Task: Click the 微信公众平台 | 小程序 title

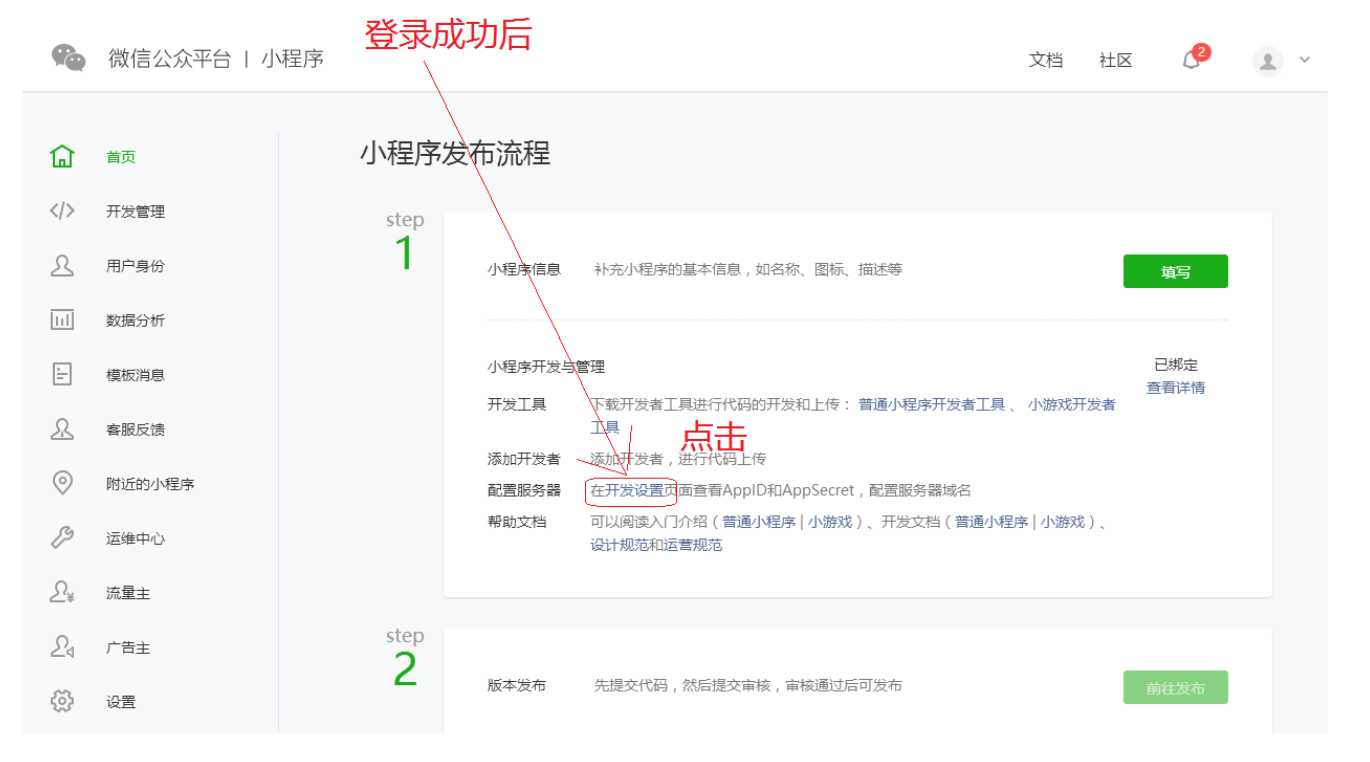Action: pyautogui.click(x=216, y=59)
